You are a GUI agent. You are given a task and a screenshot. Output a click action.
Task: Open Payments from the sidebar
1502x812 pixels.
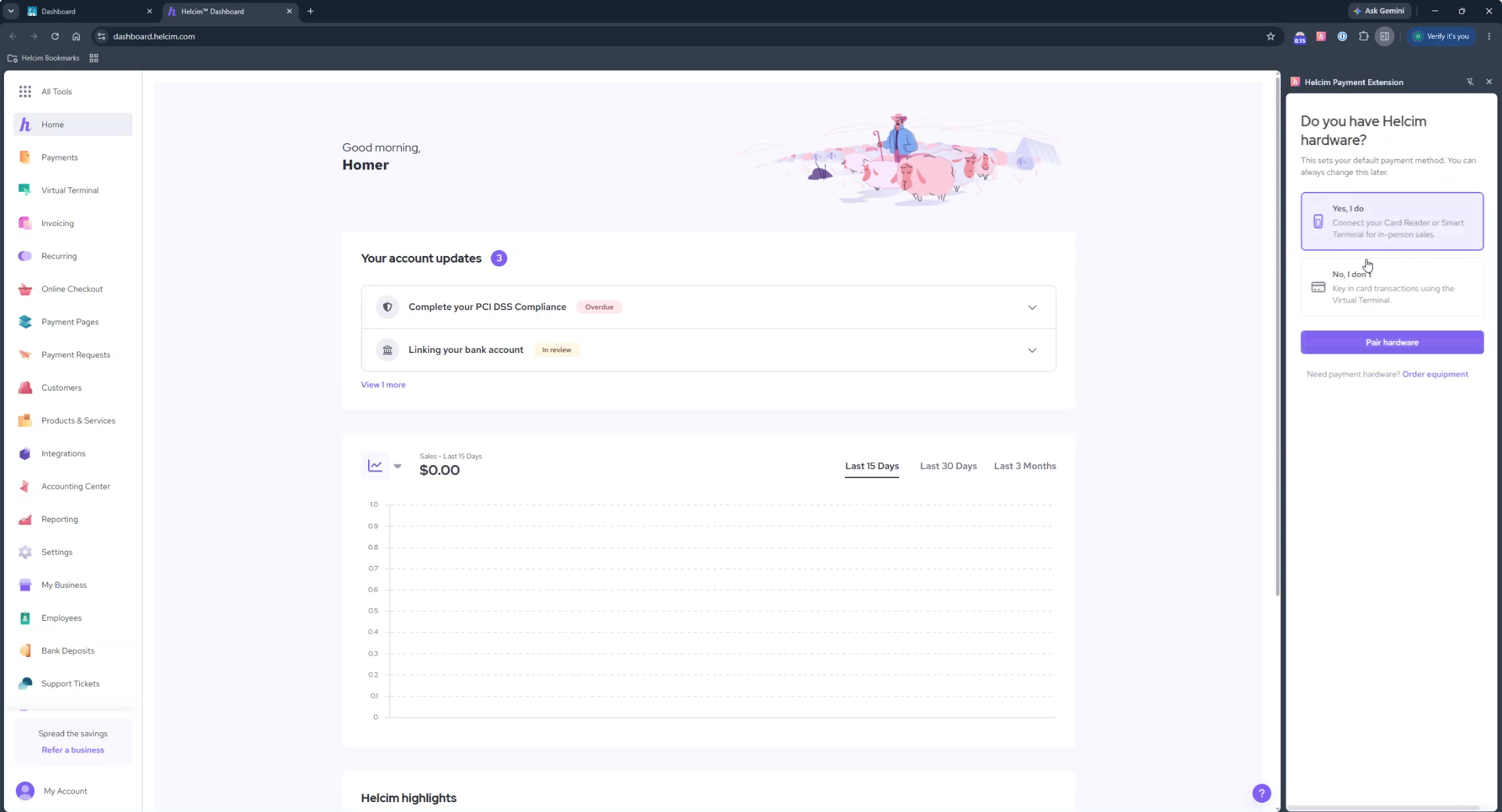point(25,157)
